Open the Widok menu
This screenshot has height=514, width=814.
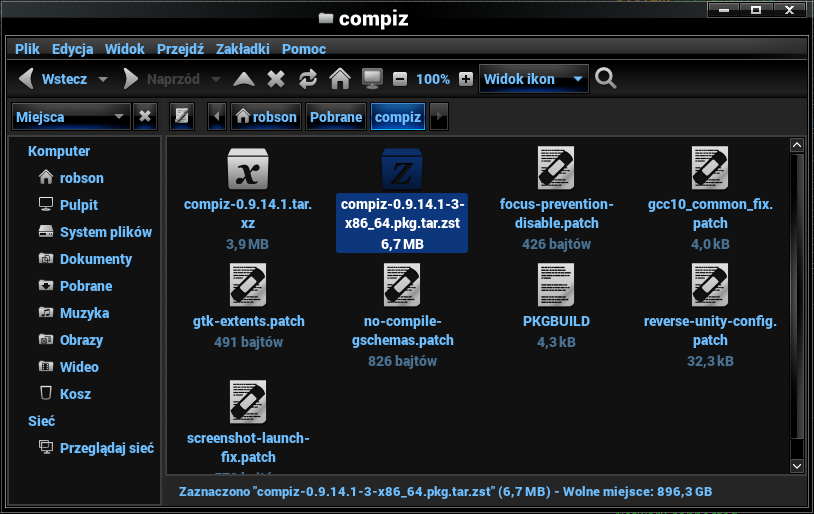125,49
